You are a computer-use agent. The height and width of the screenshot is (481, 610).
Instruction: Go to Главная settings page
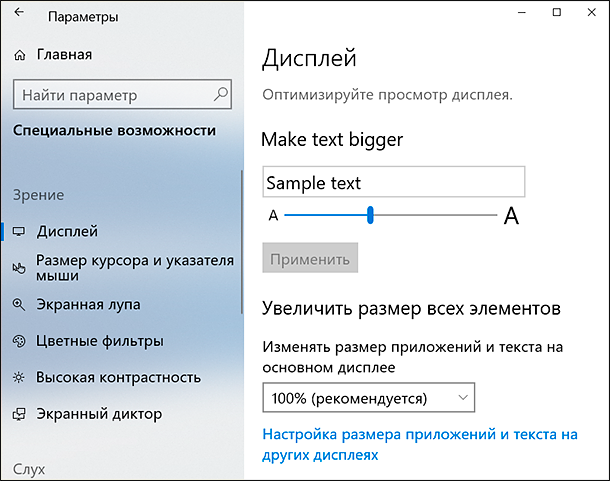64,54
